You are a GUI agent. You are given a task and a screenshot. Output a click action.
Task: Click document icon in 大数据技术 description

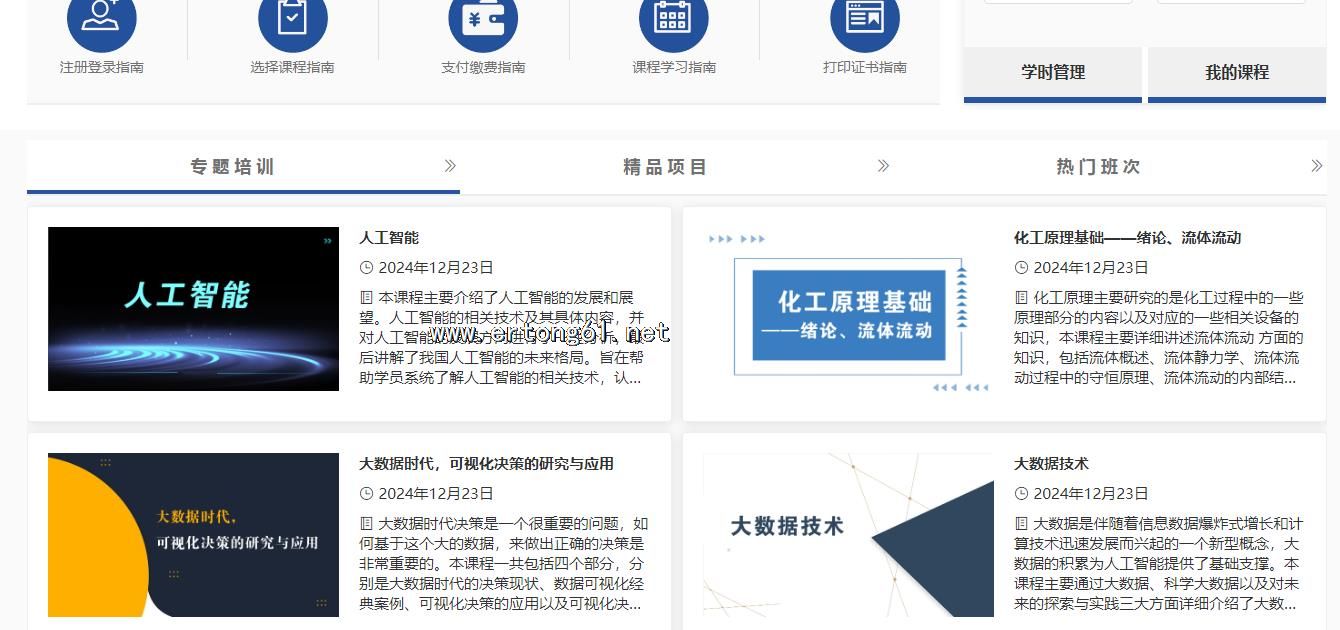[x=1021, y=524]
